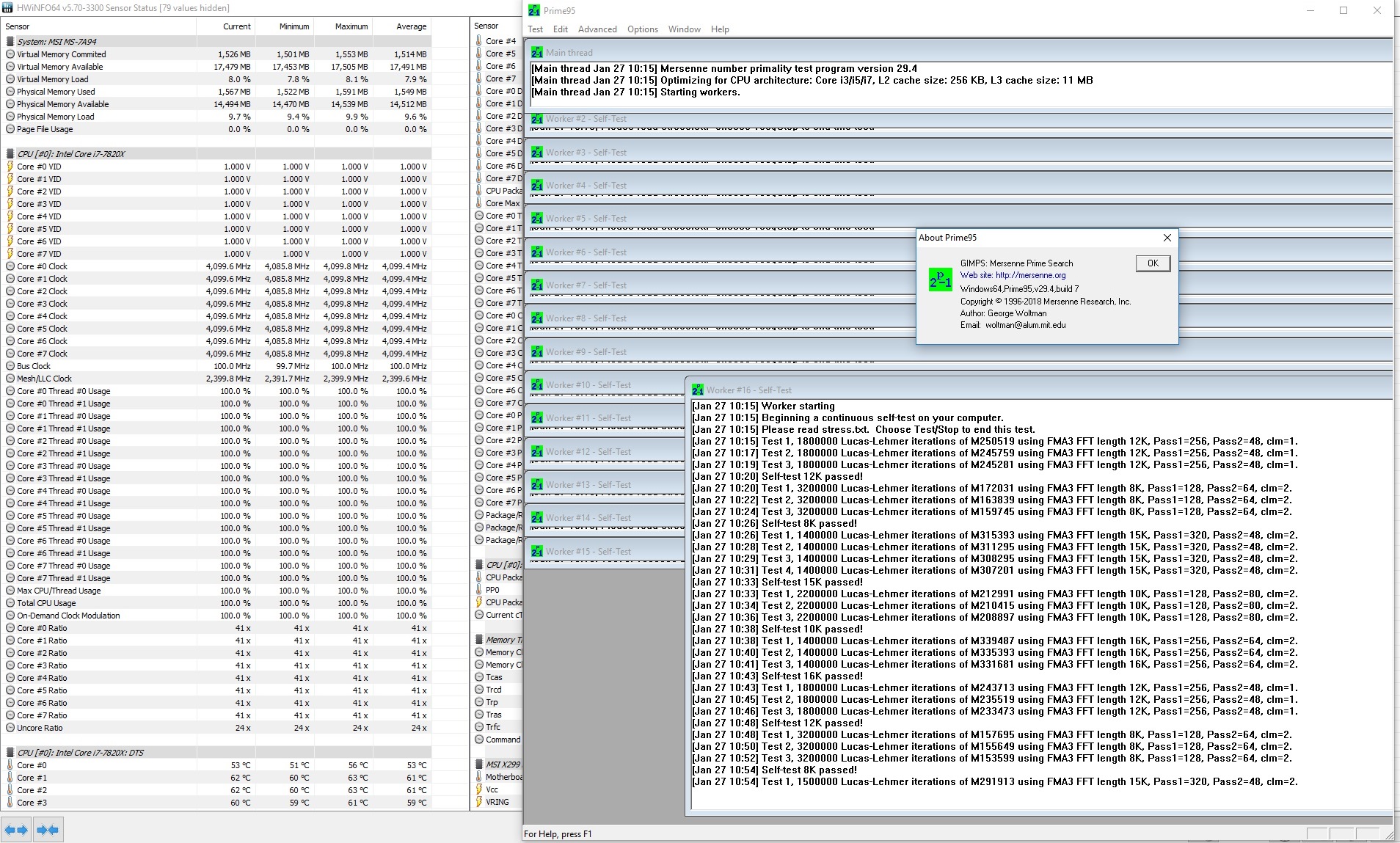This screenshot has height=843, width=1400.
Task: Click the lightning icon beside Vcc in the right pane
Action: 479,789
